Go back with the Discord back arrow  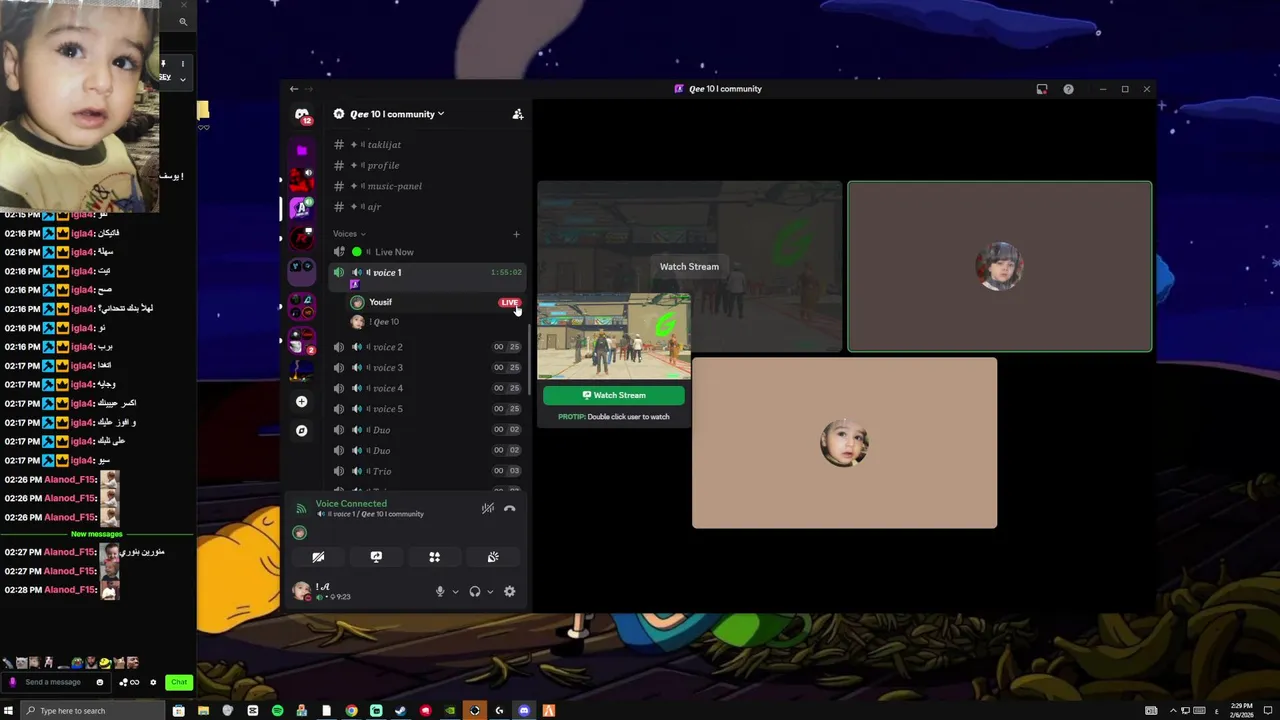[294, 89]
